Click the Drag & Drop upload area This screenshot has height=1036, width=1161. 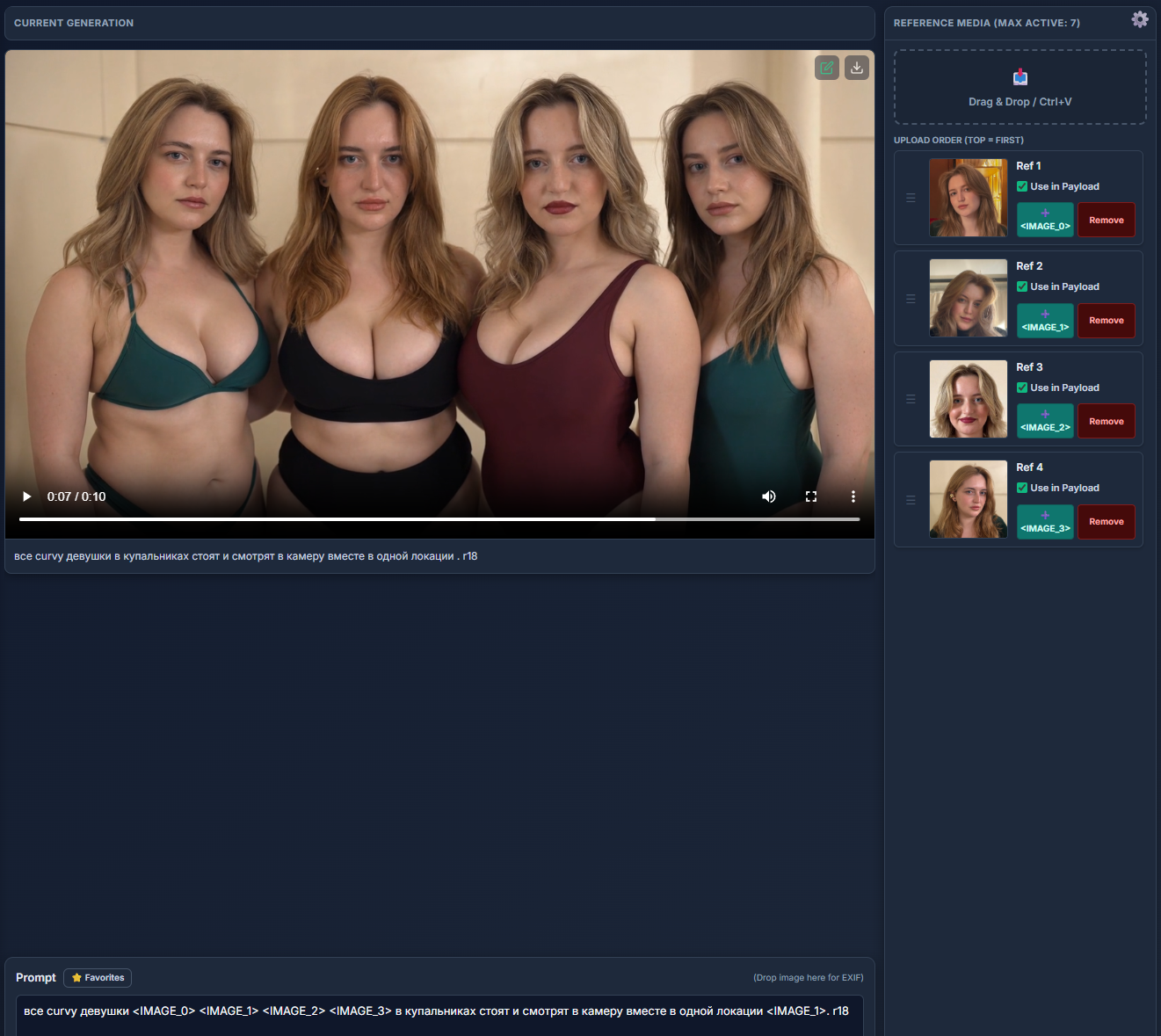tap(1020, 87)
